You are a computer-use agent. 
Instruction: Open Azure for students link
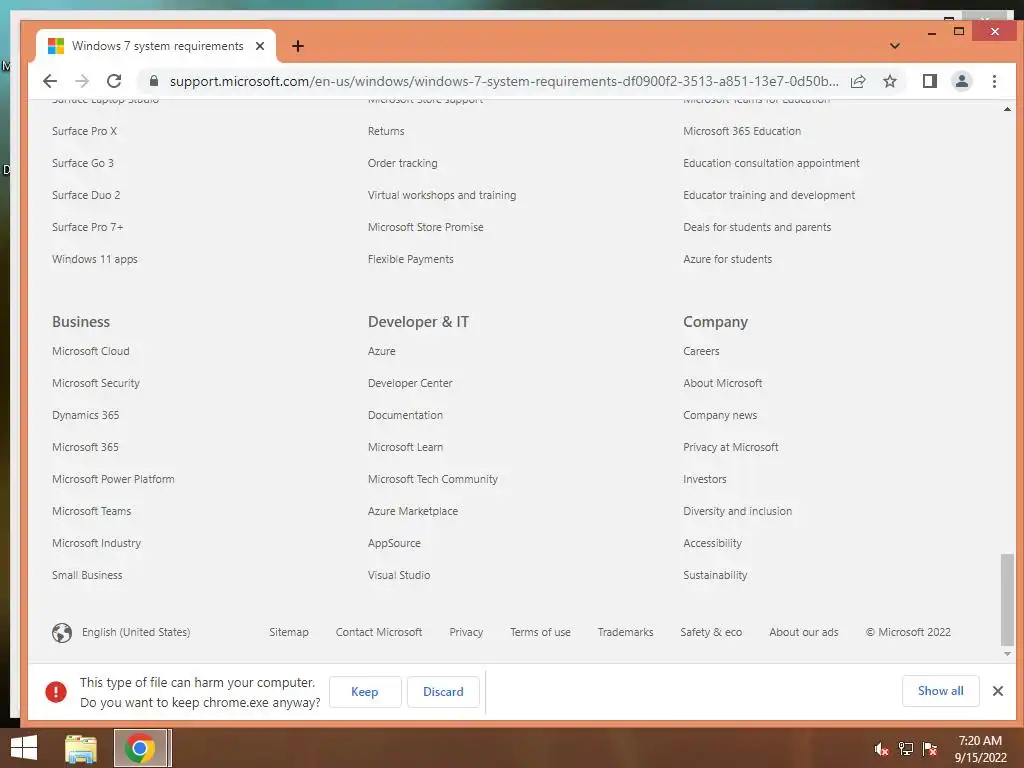(x=728, y=259)
